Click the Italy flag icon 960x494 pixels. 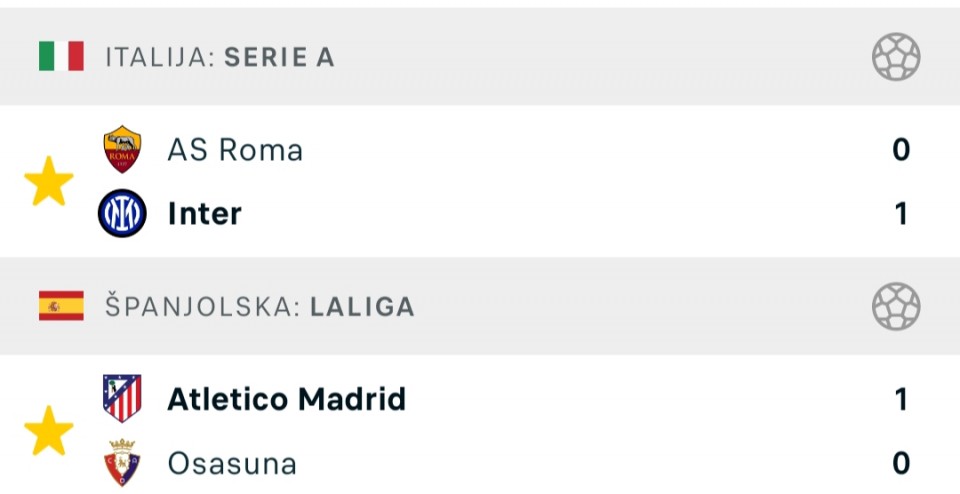pyautogui.click(x=61, y=57)
